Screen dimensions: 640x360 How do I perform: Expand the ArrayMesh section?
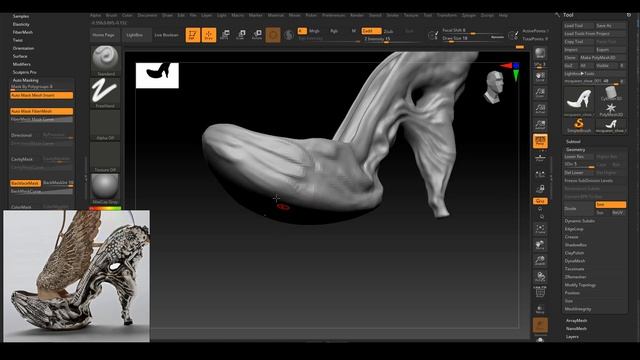pos(576,321)
